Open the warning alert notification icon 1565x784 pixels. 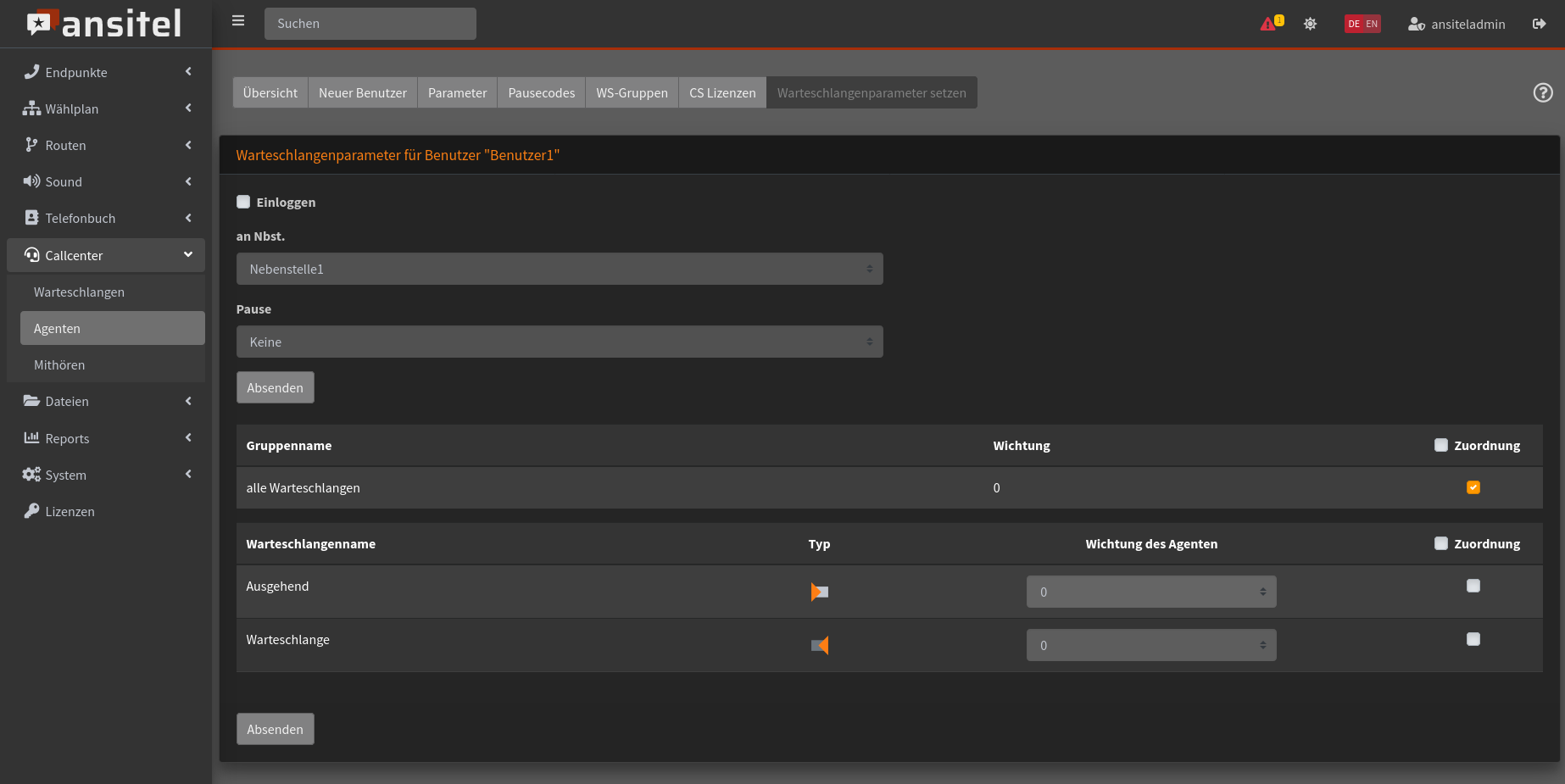(x=1270, y=24)
